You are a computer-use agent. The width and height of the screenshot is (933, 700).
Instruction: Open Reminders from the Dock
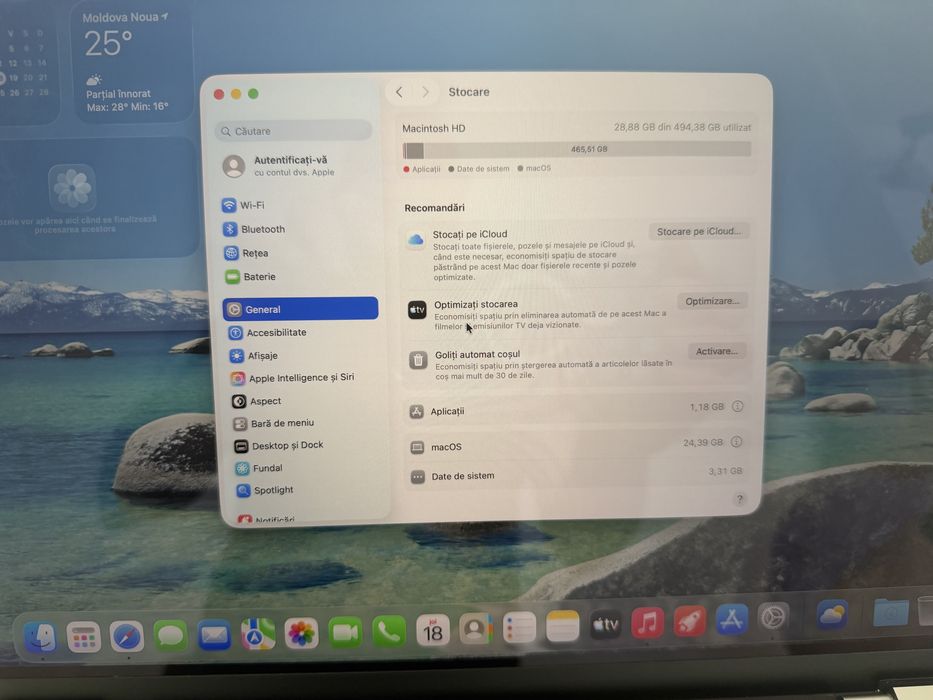coord(519,627)
